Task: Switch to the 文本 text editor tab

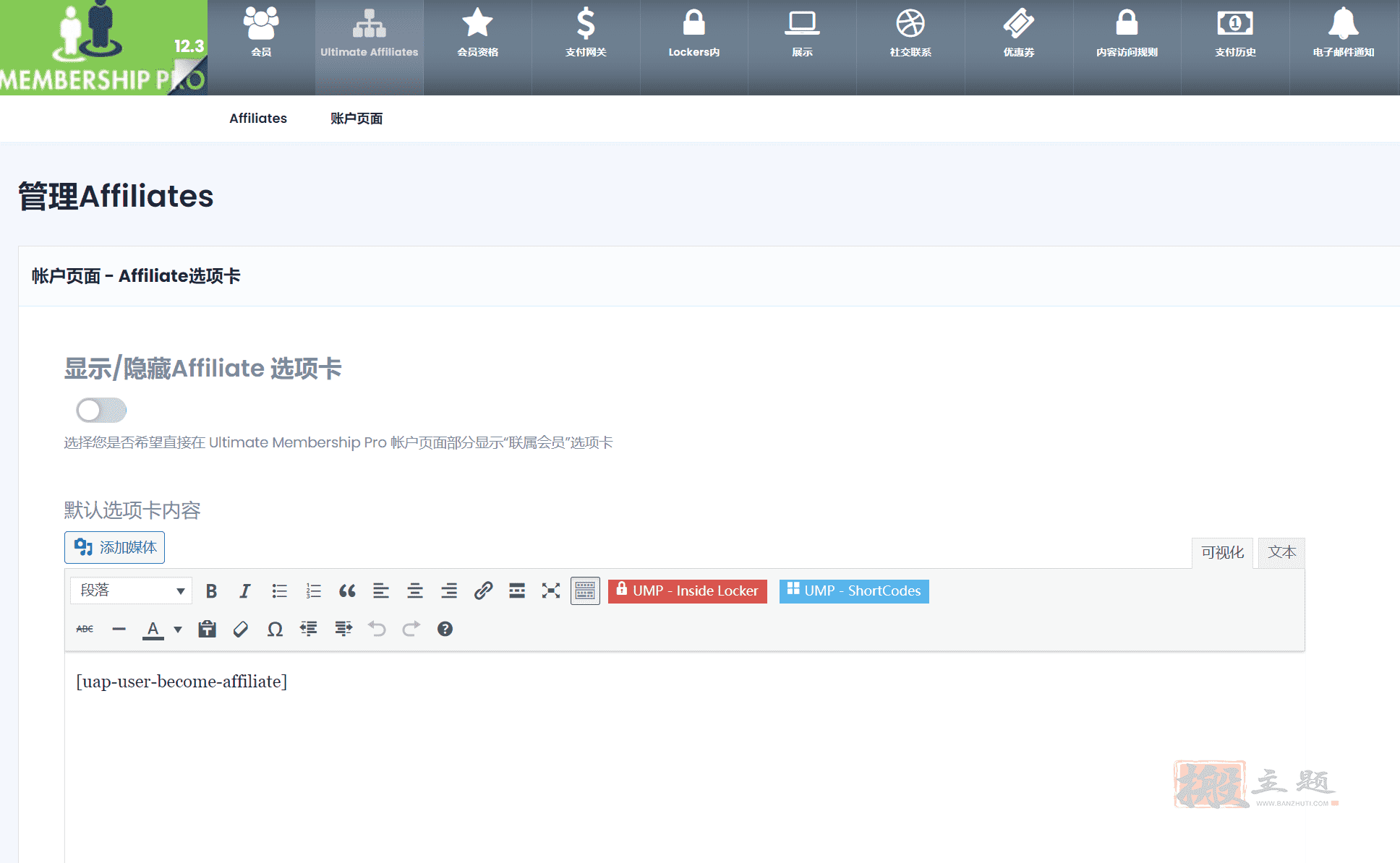Action: pos(1281,553)
